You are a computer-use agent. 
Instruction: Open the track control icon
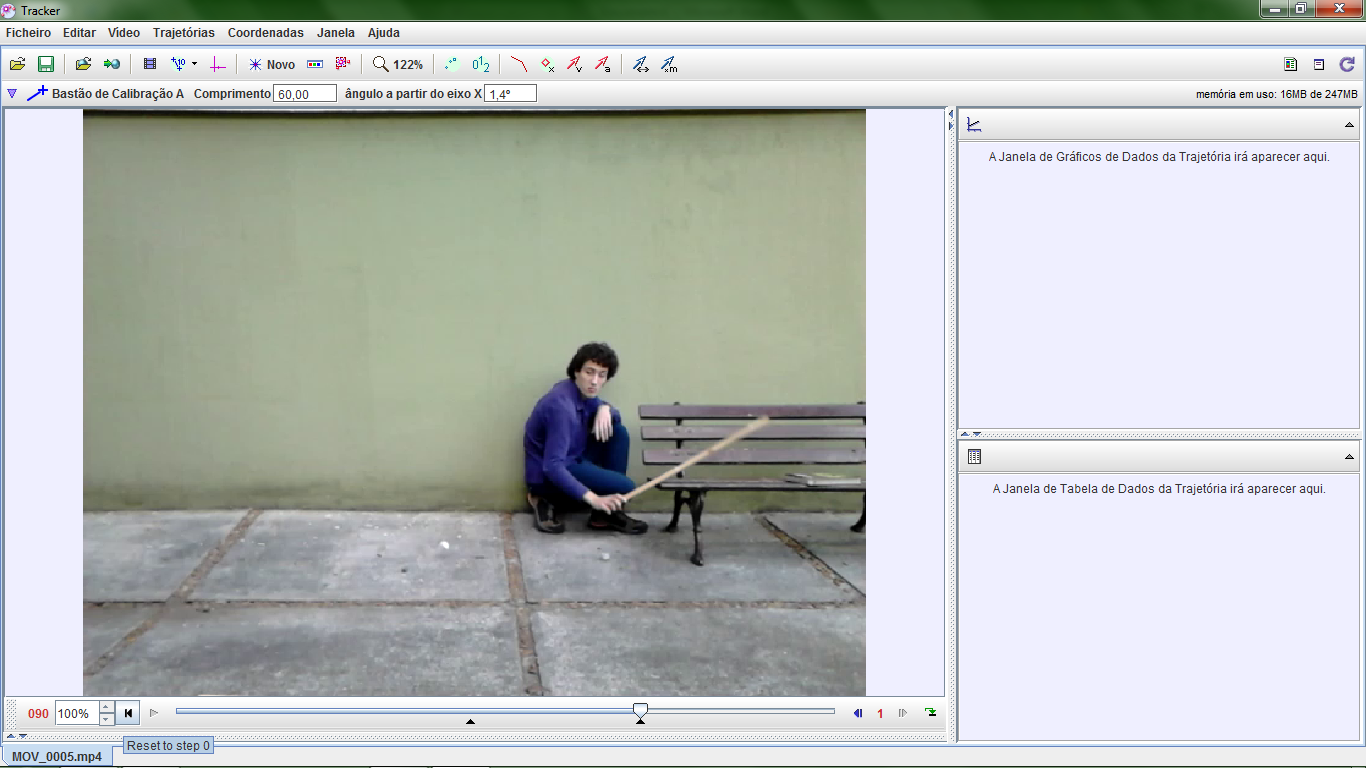click(315, 64)
